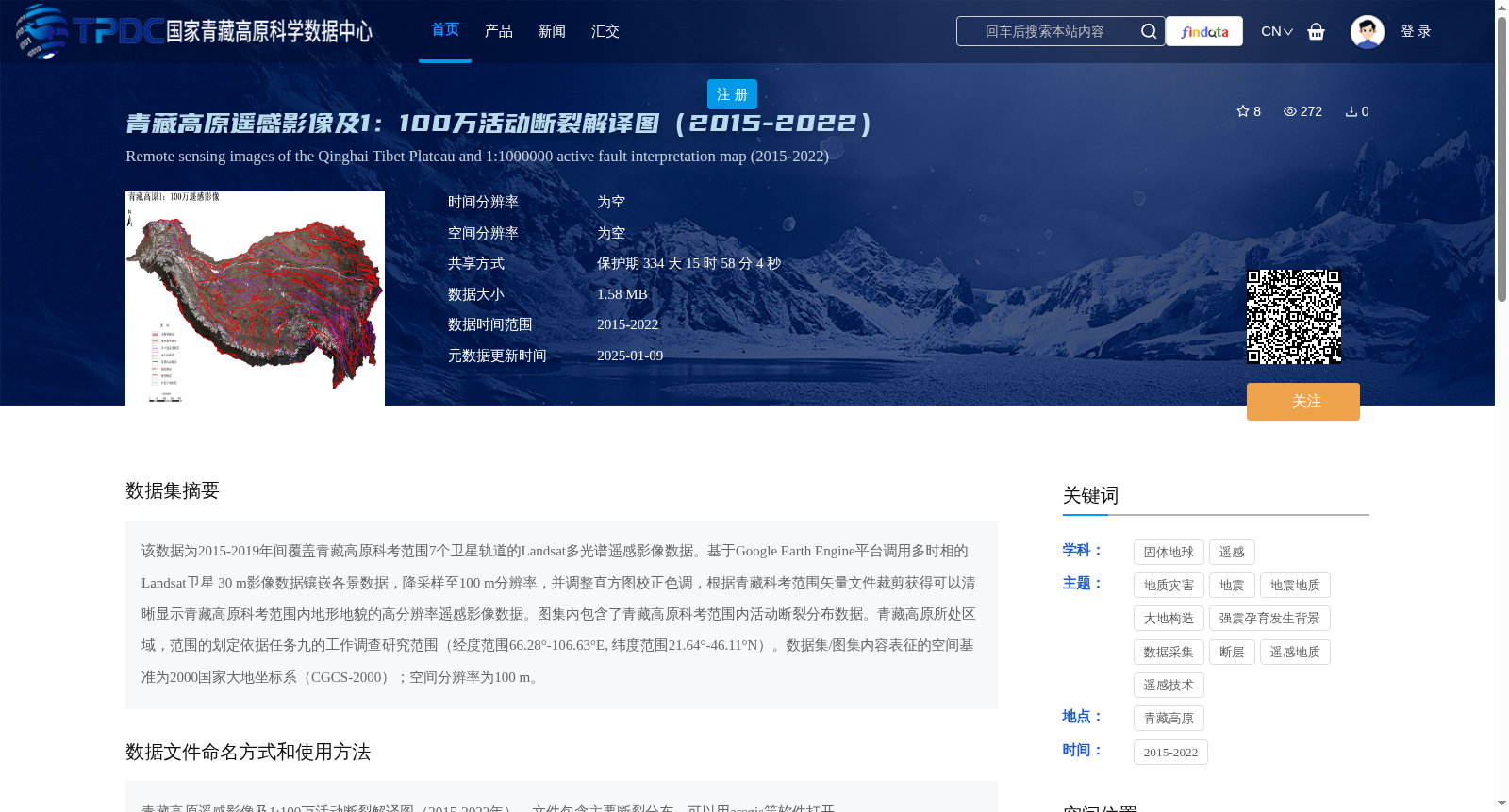Click the search magnifier icon
The image size is (1509, 812).
pyautogui.click(x=1148, y=31)
